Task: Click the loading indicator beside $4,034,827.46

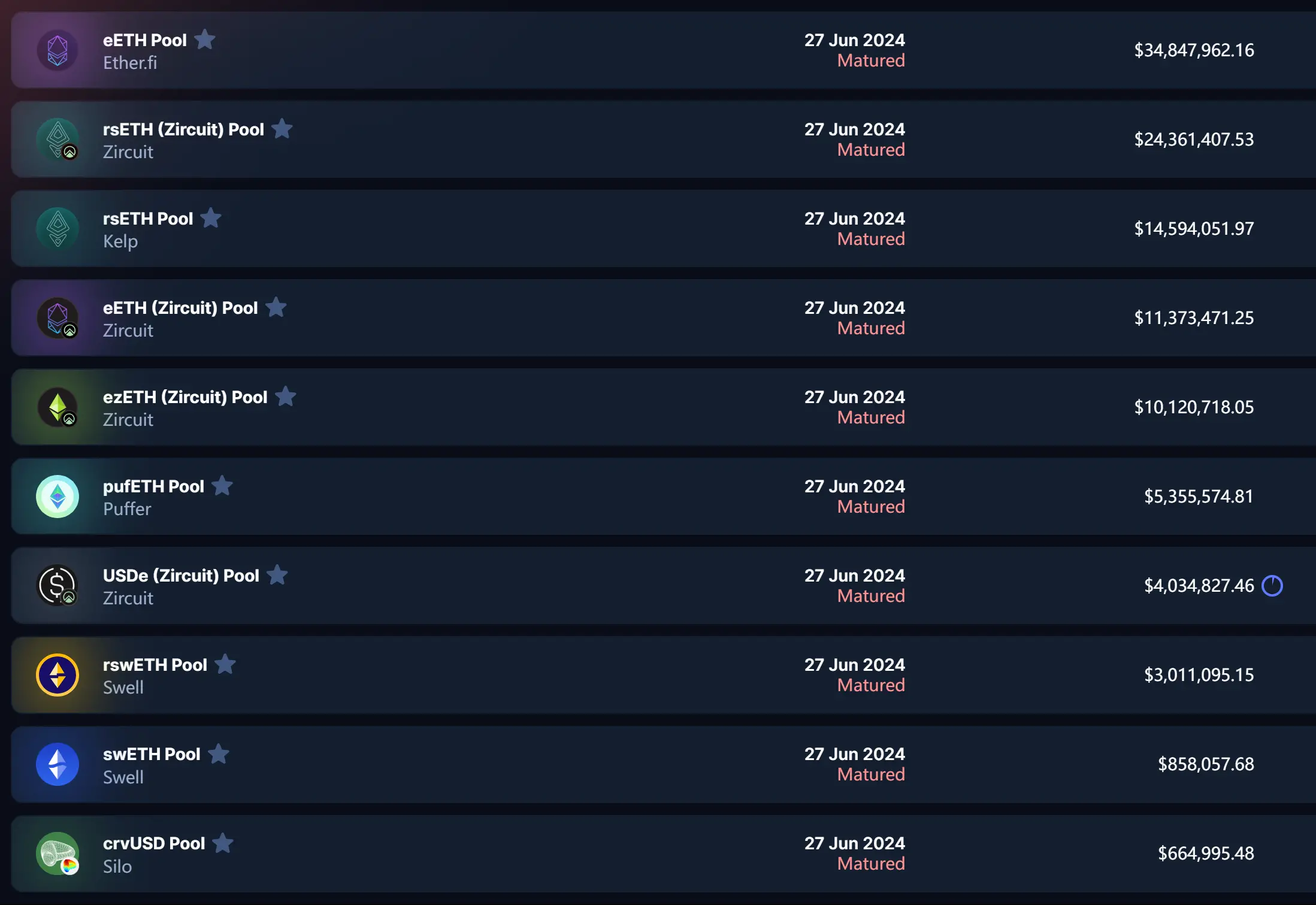Action: [1272, 586]
